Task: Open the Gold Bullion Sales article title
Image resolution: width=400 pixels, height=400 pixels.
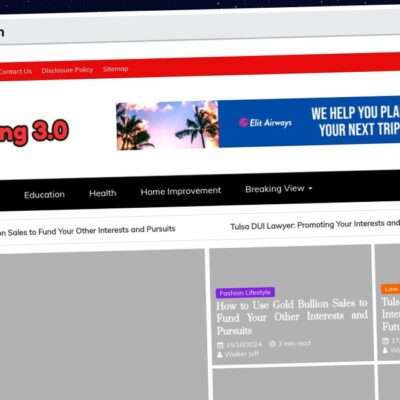Action: (x=292, y=317)
